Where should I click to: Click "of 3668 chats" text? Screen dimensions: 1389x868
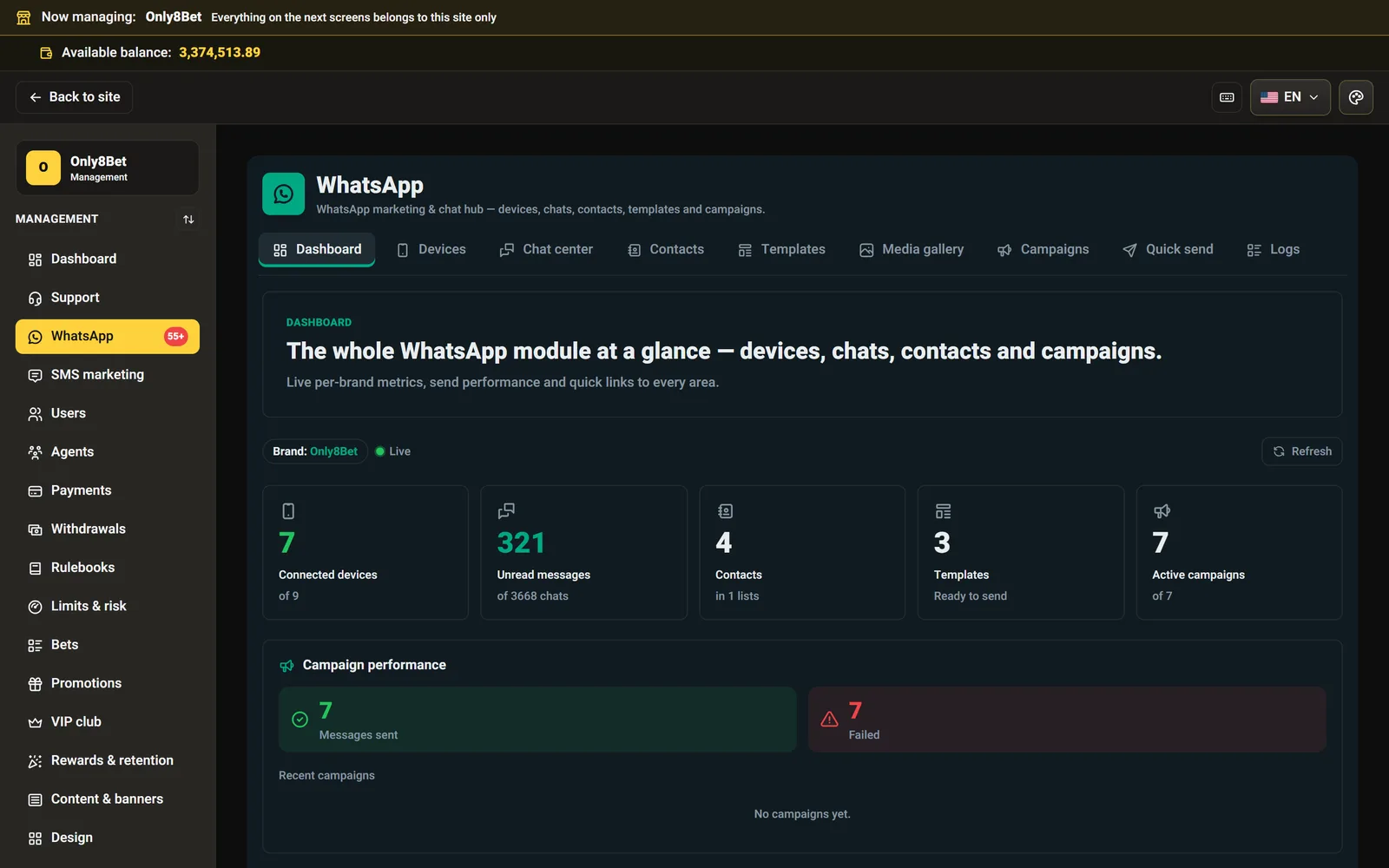533,596
